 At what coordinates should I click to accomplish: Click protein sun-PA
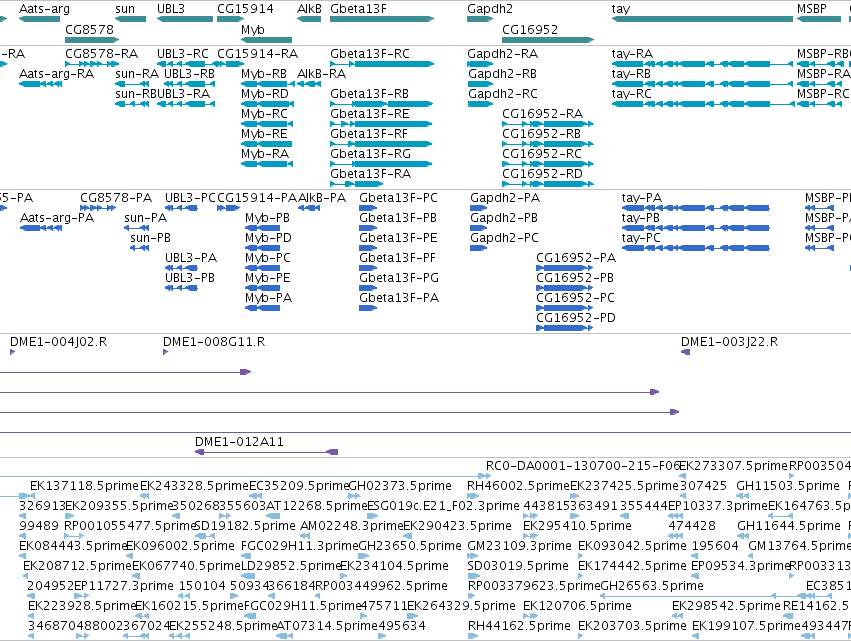[x=145, y=218]
